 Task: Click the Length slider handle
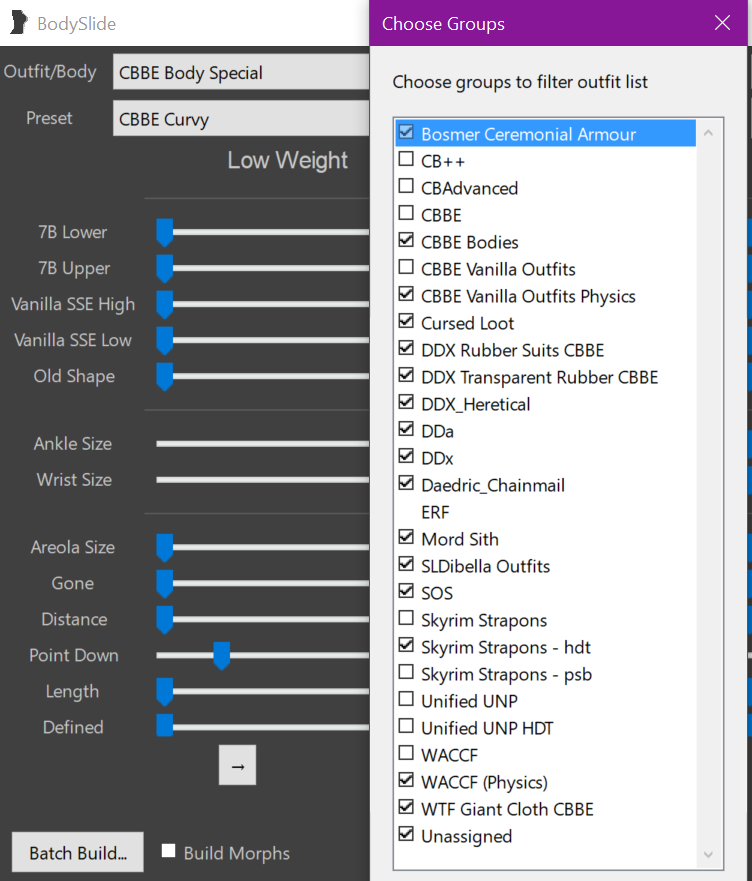pyautogui.click(x=165, y=692)
